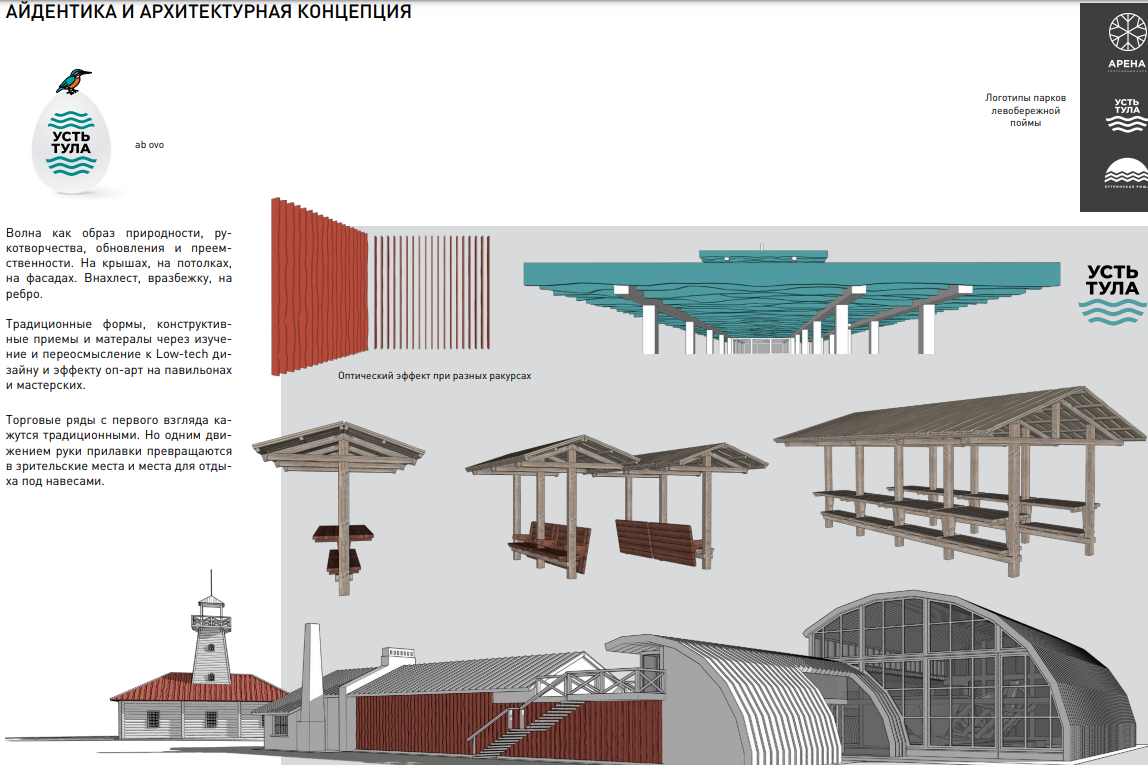Click the page heading about архитектурная концепция
The image size is (1148, 765).
coord(208,13)
